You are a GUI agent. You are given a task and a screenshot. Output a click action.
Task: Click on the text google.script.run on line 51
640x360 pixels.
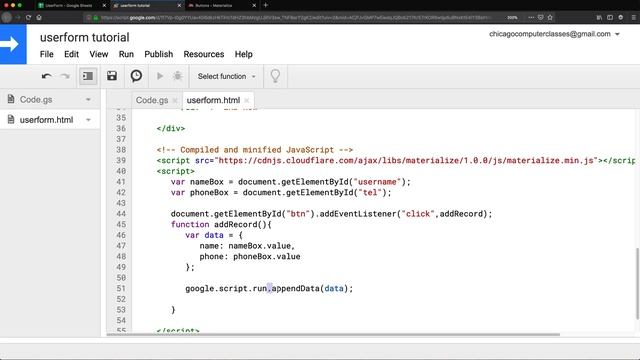pyautogui.click(x=226, y=289)
